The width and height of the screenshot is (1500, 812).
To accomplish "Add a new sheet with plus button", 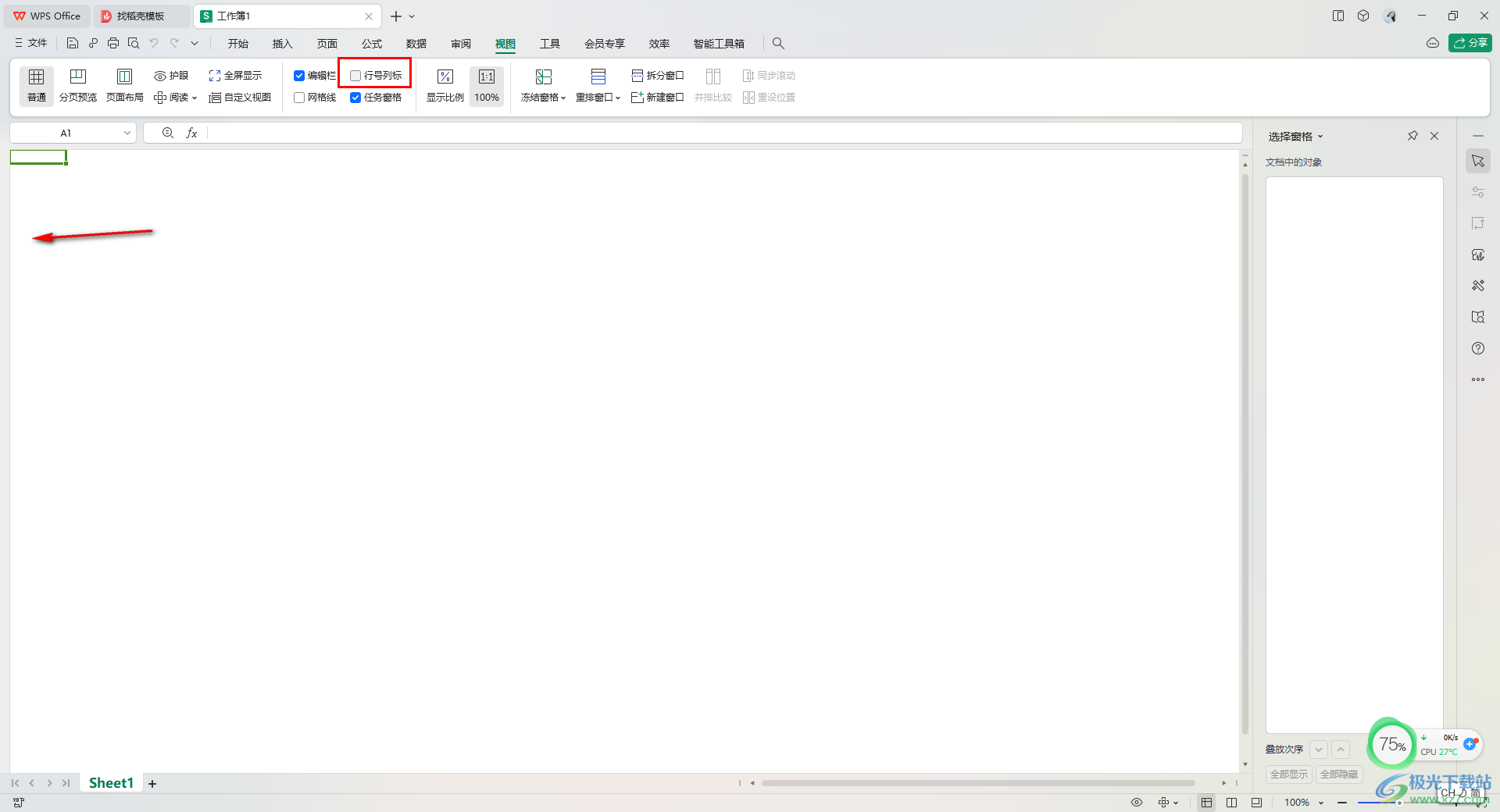I will 152,784.
